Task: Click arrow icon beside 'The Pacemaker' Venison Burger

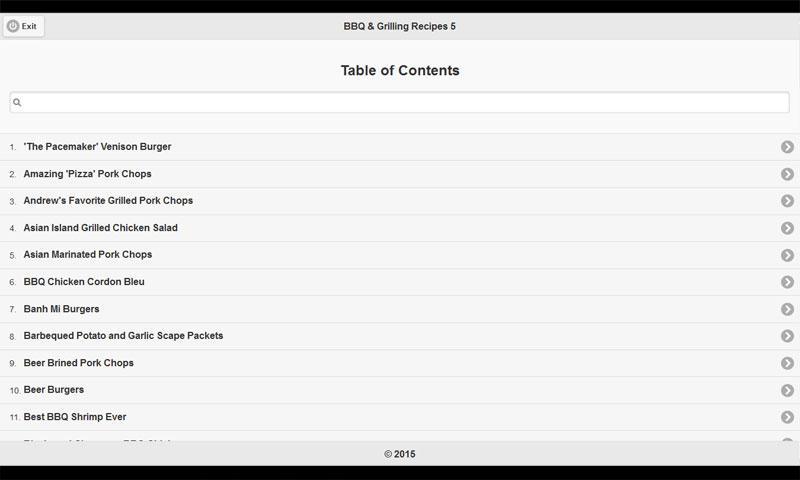Action: pyautogui.click(x=787, y=147)
